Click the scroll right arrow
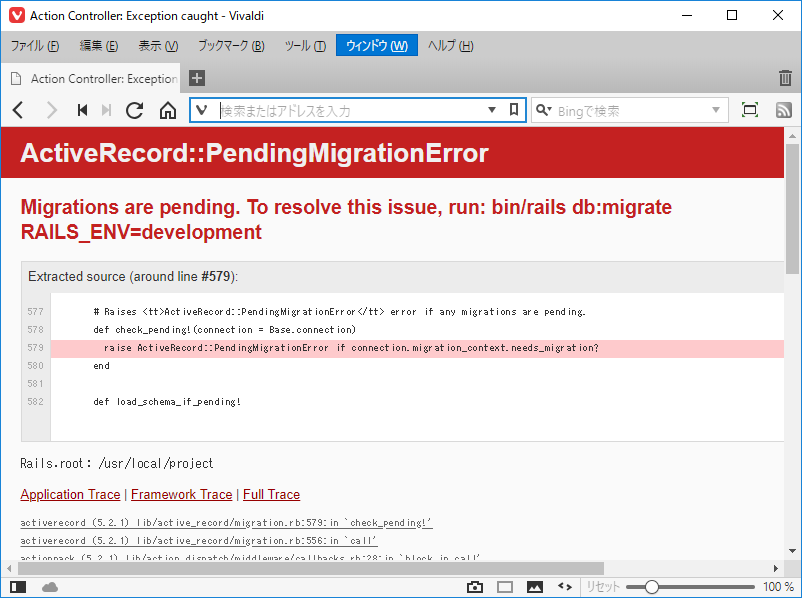This screenshot has height=598, width=802. click(x=776, y=568)
